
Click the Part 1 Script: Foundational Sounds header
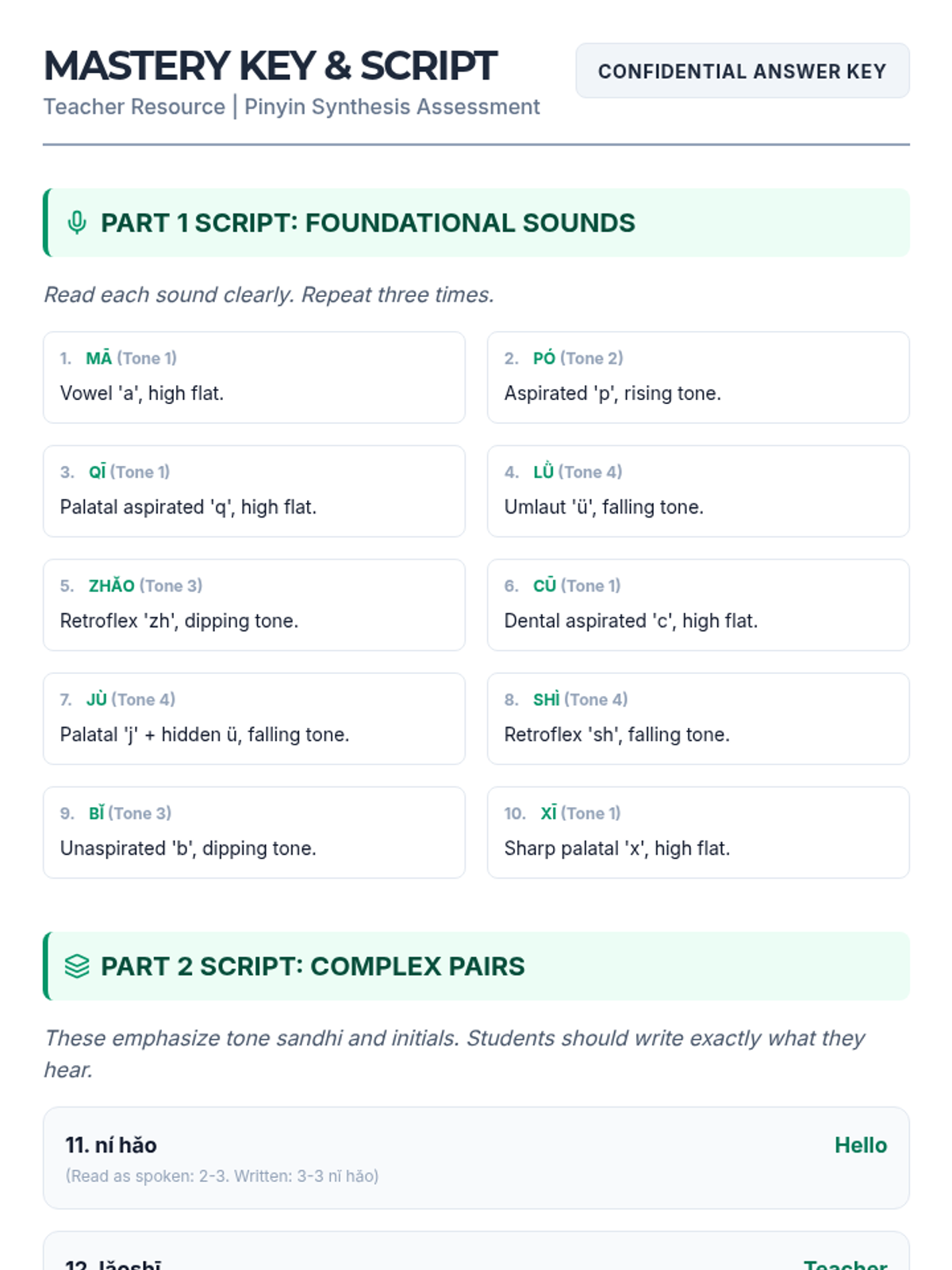tap(367, 223)
